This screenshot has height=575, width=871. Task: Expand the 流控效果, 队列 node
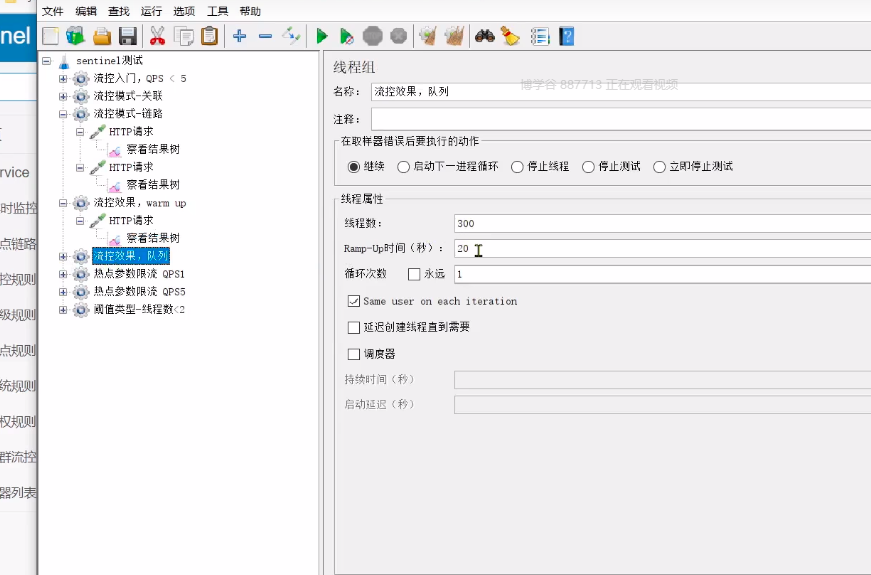pos(63,257)
